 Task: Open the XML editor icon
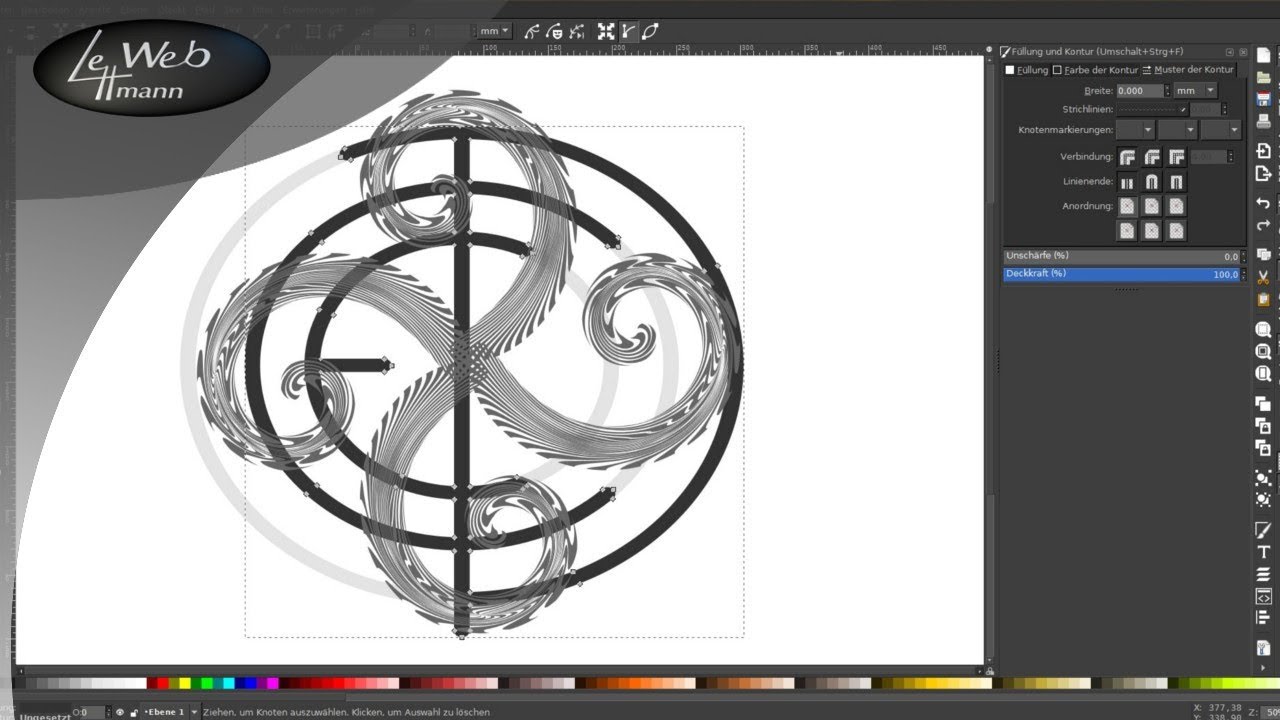tap(1263, 597)
